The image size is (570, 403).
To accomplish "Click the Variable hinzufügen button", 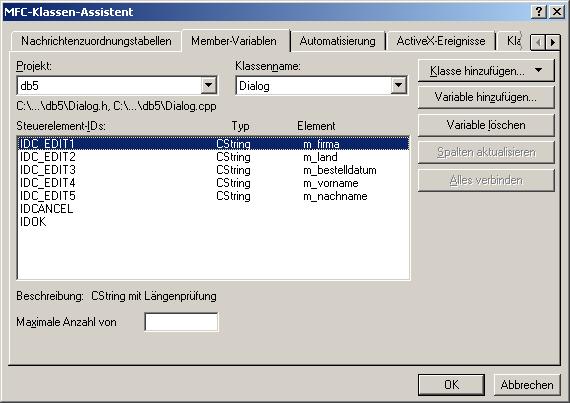I will click(x=486, y=97).
